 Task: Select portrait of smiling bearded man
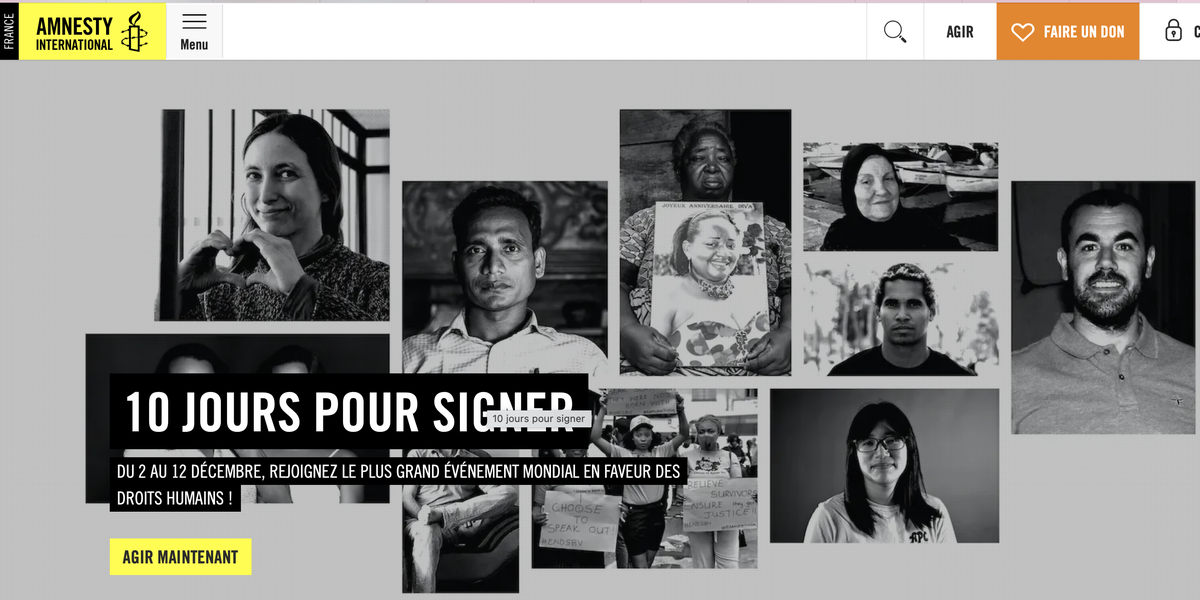pyautogui.click(x=1103, y=307)
